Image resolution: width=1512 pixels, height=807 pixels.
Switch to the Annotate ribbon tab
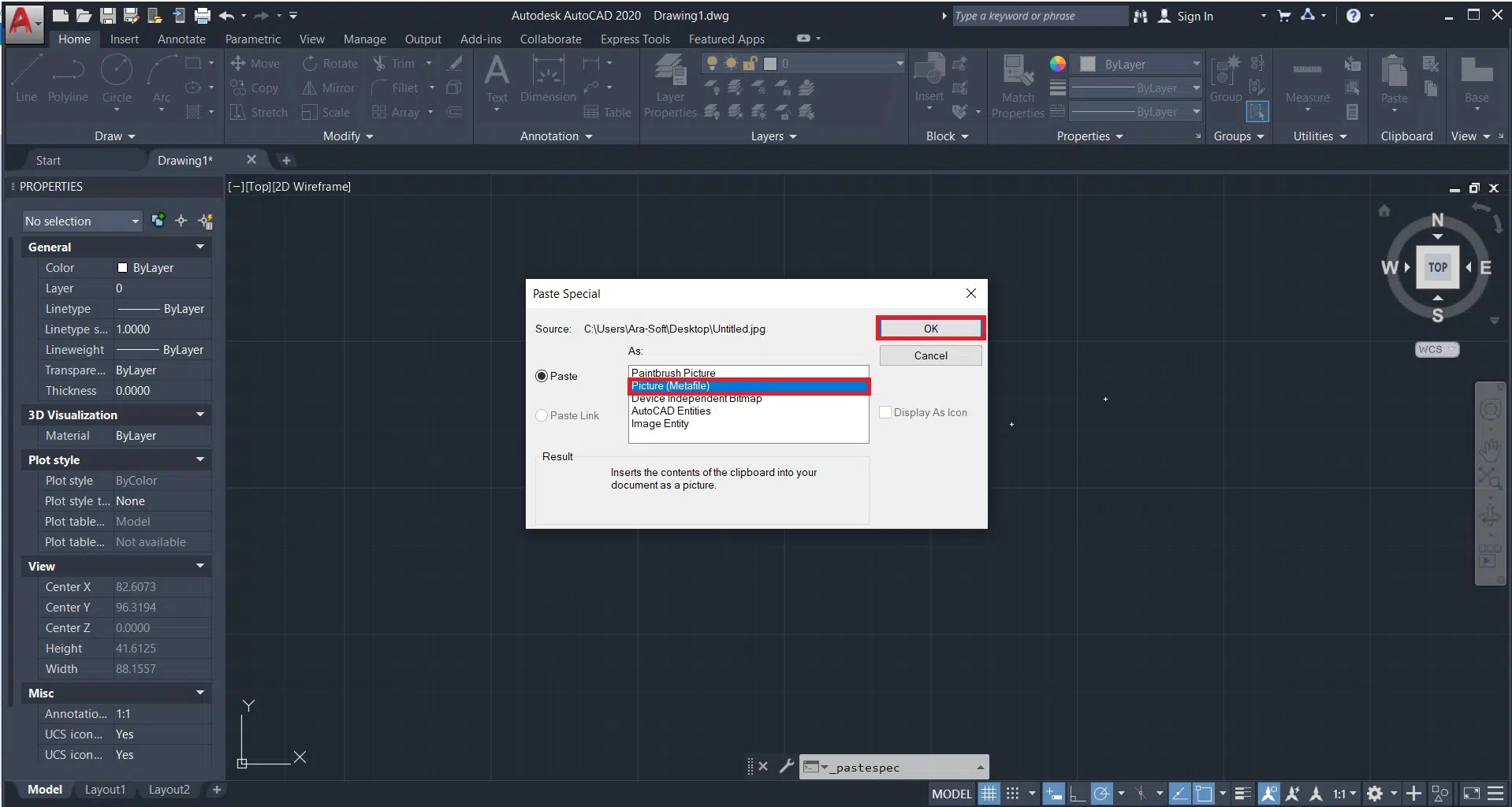181,39
